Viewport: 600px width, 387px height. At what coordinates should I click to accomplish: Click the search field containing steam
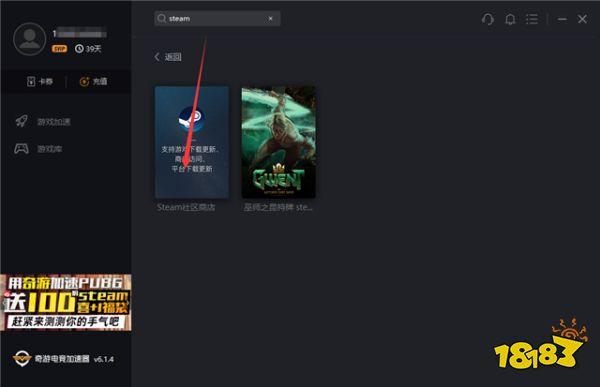(217, 18)
